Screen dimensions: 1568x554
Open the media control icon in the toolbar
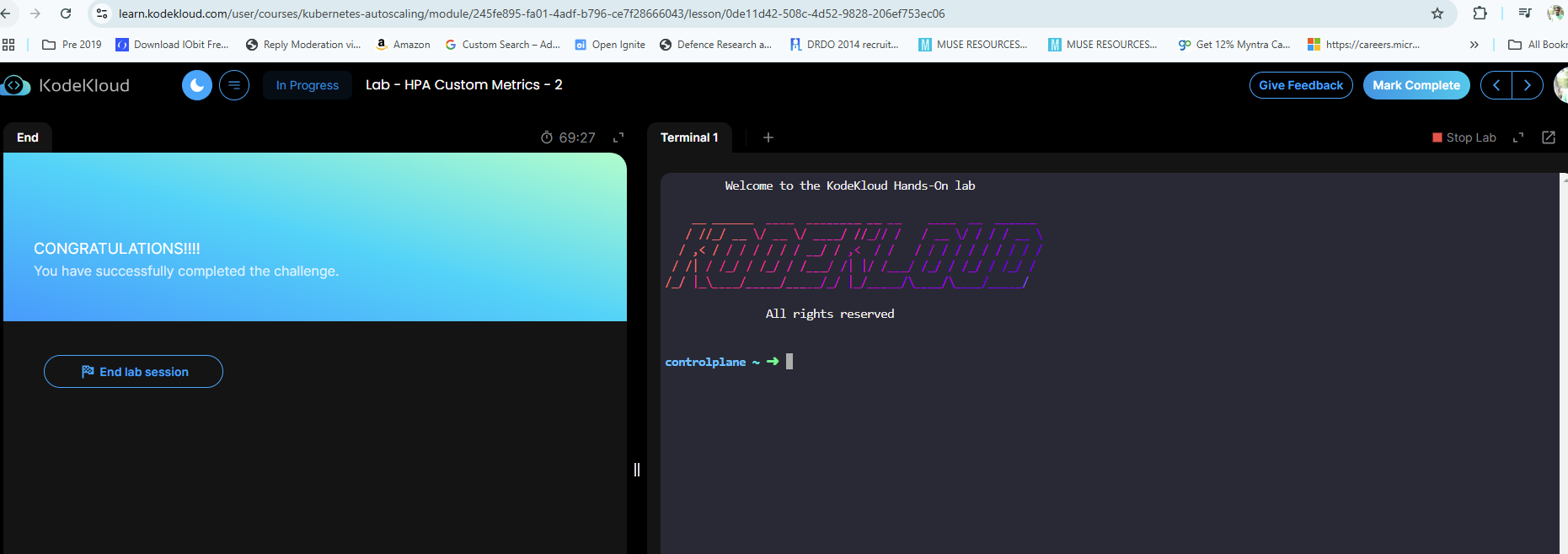click(1525, 13)
